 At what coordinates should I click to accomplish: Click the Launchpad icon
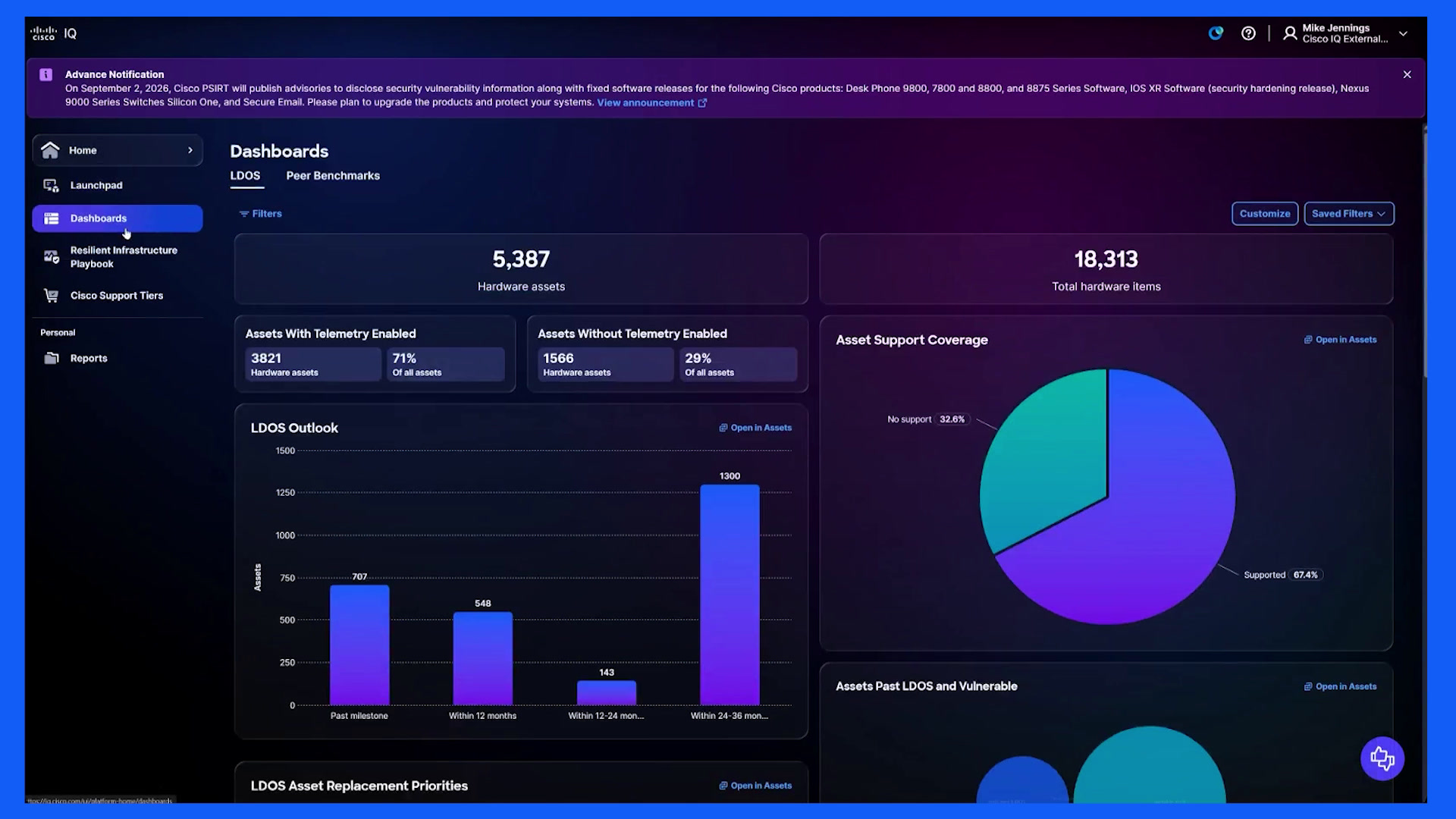pos(51,185)
